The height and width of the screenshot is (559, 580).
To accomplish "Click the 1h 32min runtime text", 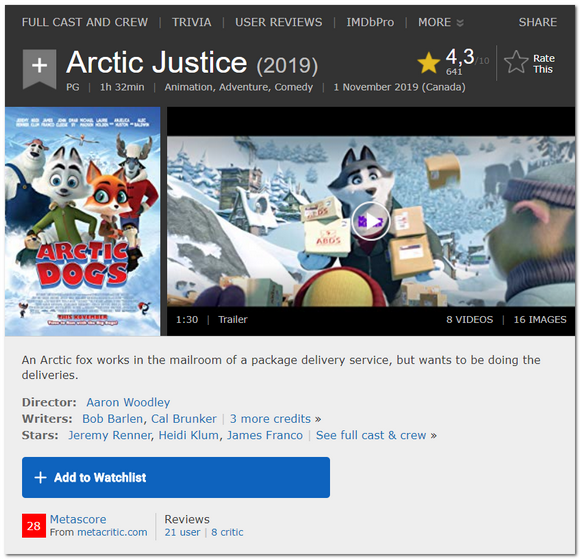I will 122,87.
